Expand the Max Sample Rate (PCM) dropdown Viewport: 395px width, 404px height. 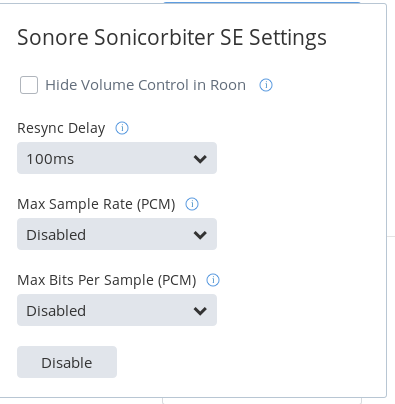[x=117, y=234]
